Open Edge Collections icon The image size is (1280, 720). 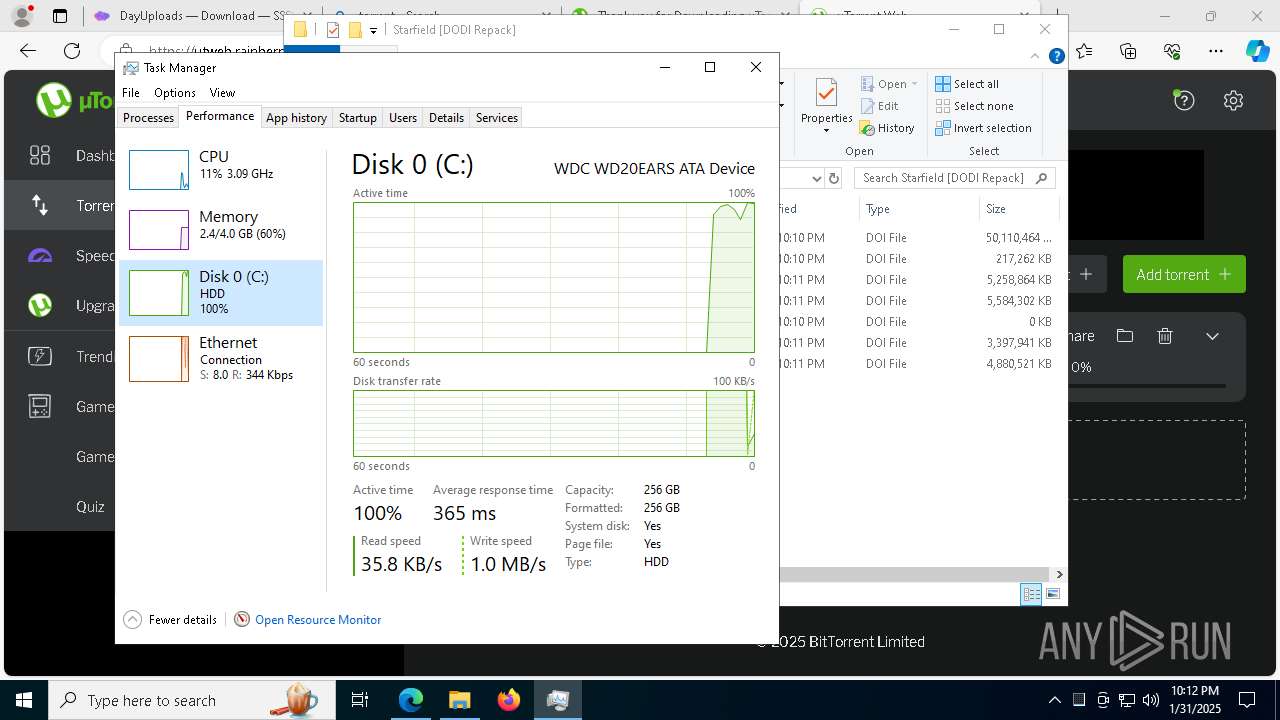pyautogui.click(x=1129, y=50)
